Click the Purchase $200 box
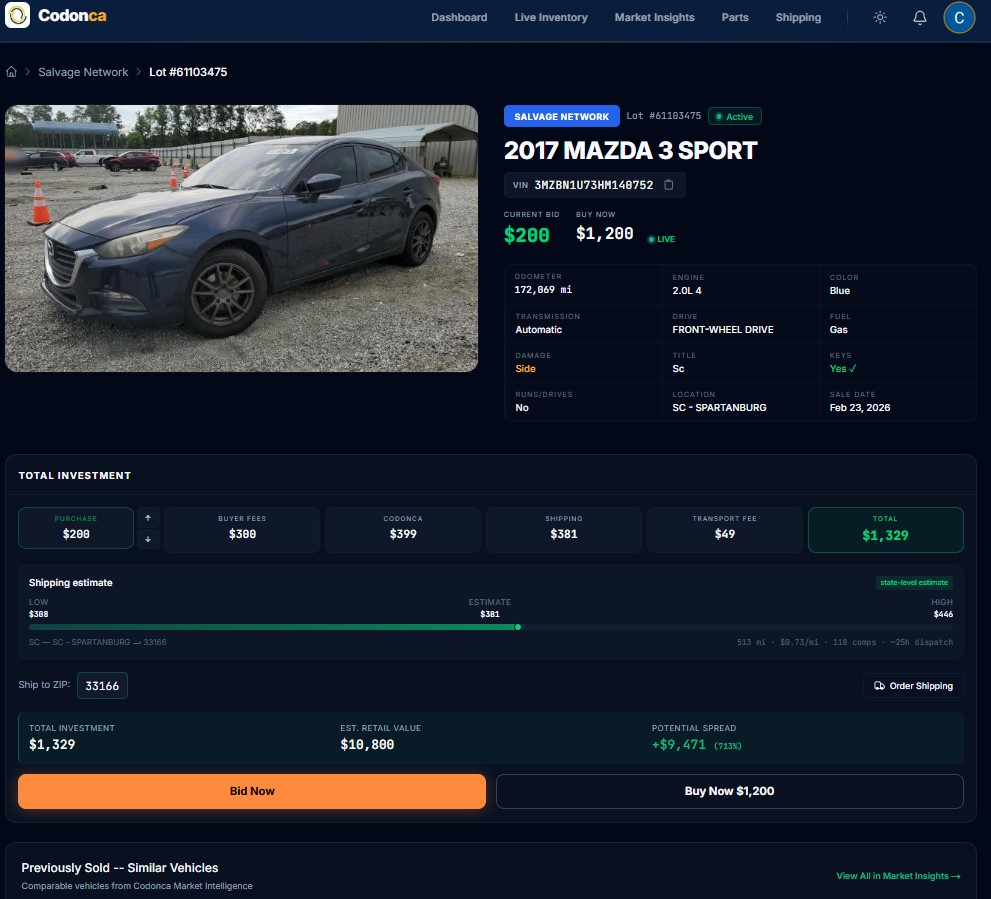Viewport: 991px width, 899px height. (x=76, y=528)
